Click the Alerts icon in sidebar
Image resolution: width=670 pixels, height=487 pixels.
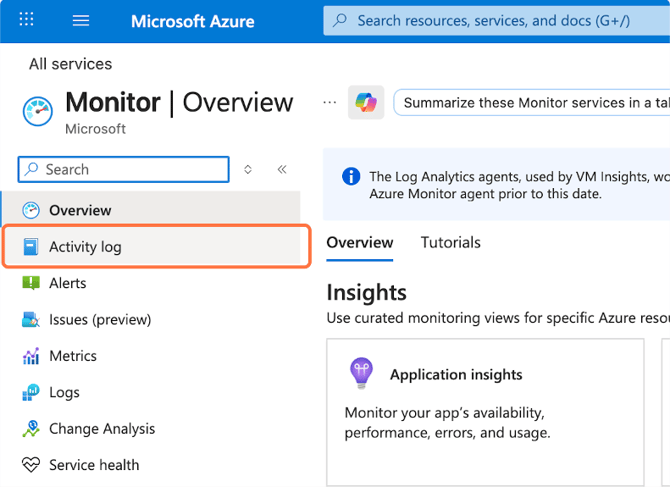[x=31, y=283]
